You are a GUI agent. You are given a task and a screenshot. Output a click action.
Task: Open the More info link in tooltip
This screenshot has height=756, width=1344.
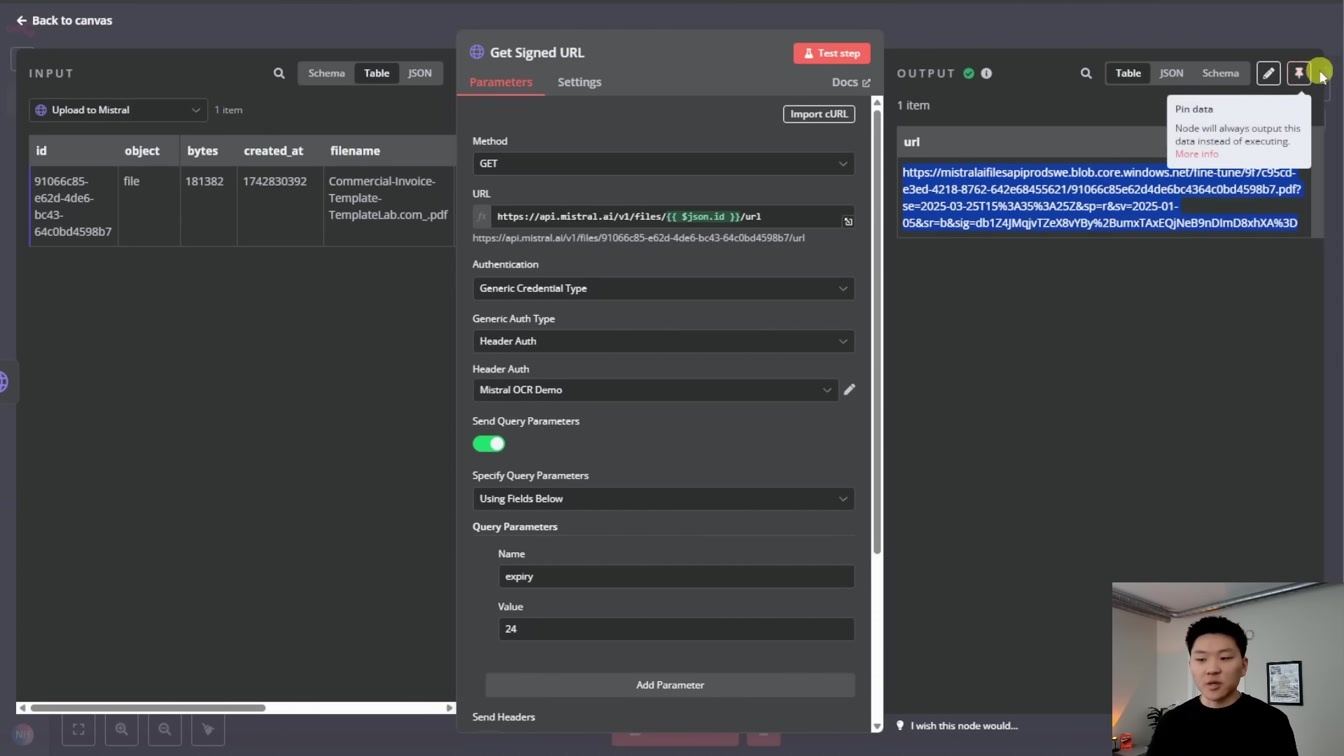pyautogui.click(x=1197, y=154)
